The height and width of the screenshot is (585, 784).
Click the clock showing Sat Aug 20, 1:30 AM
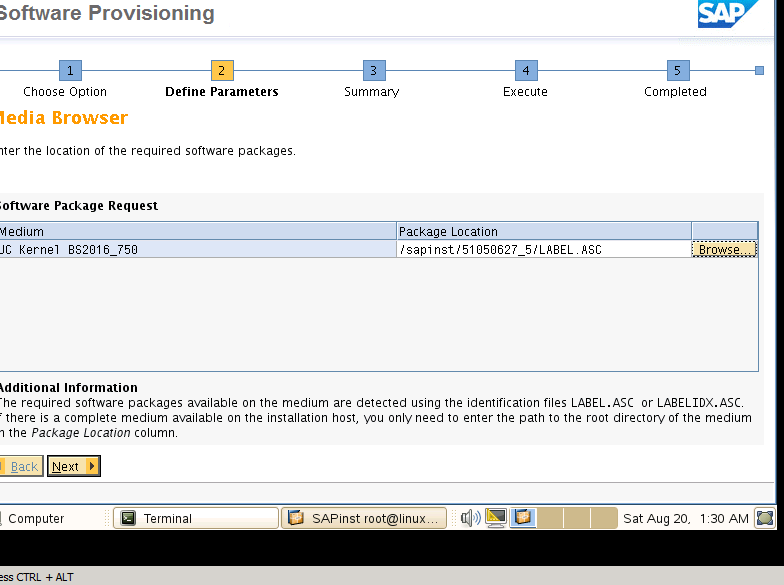click(x=686, y=518)
